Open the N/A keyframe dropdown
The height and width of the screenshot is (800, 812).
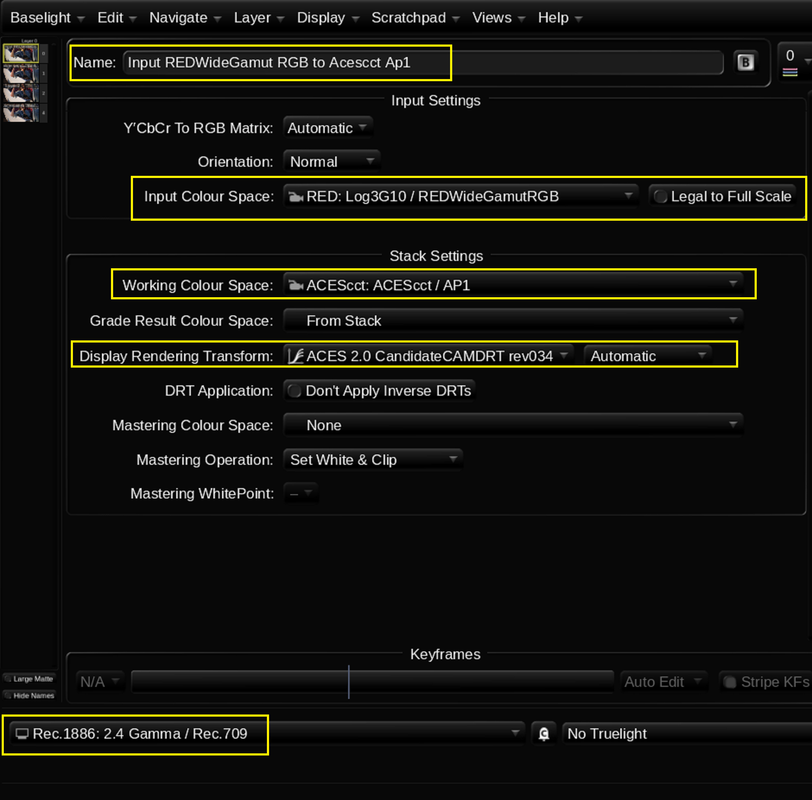tap(100, 681)
